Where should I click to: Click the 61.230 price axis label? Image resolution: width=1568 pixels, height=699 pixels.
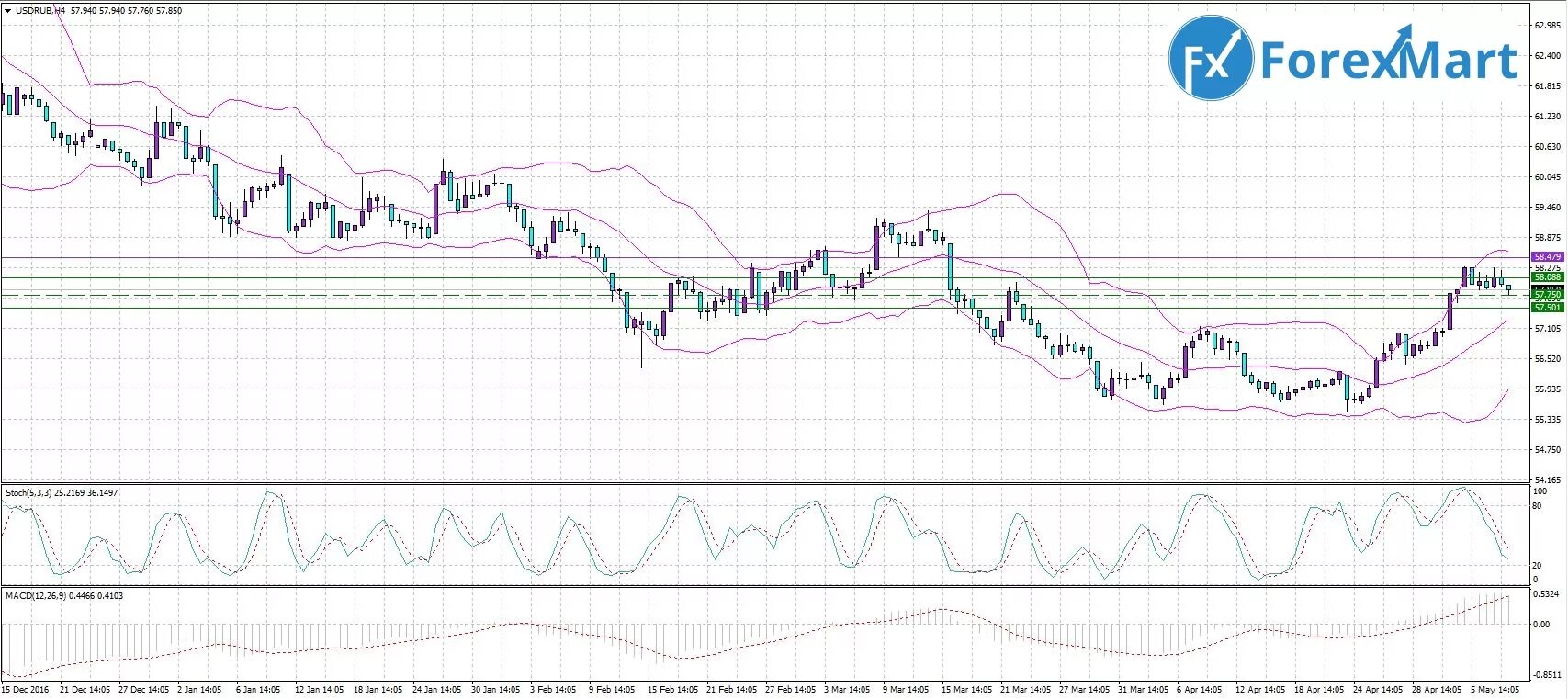[x=1548, y=117]
